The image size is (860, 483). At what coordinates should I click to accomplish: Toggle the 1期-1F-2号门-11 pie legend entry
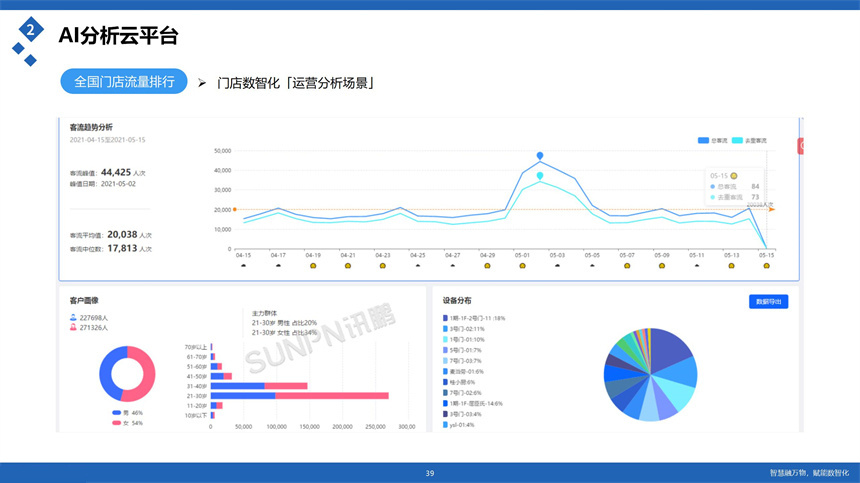474,318
